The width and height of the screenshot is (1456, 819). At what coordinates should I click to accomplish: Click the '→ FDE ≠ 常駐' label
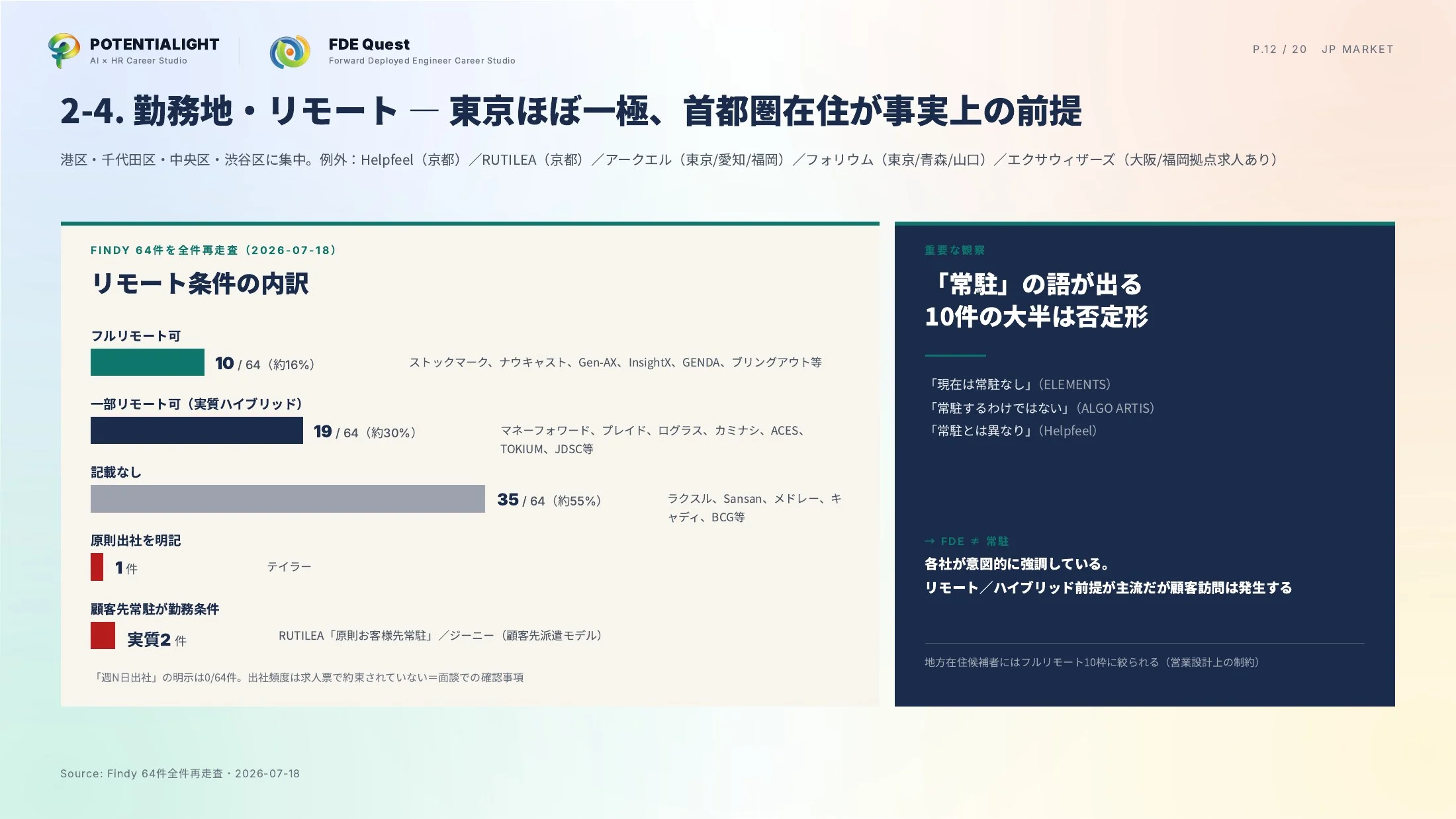967,541
